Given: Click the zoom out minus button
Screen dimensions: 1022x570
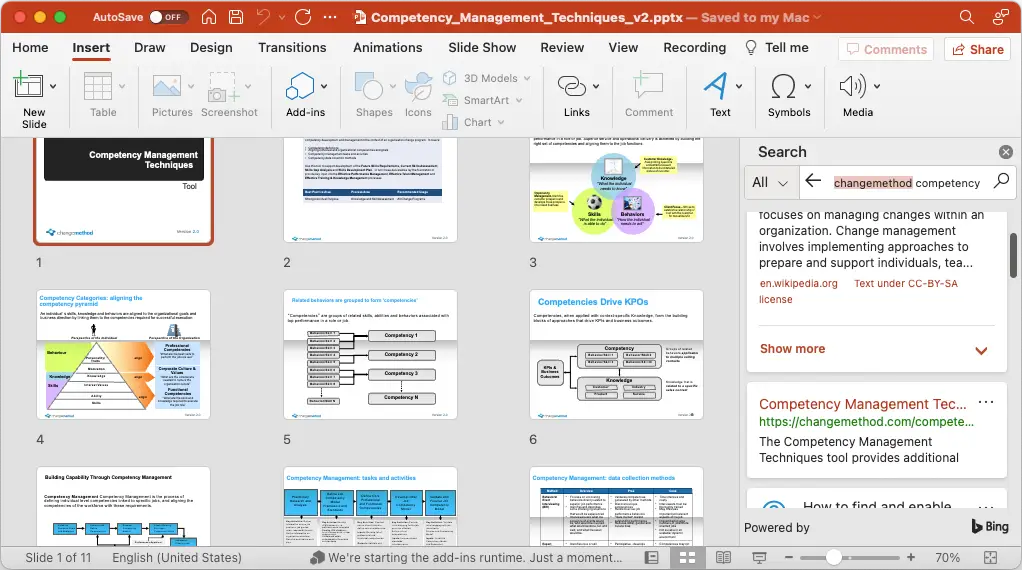Looking at the screenshot, I should (x=789, y=558).
